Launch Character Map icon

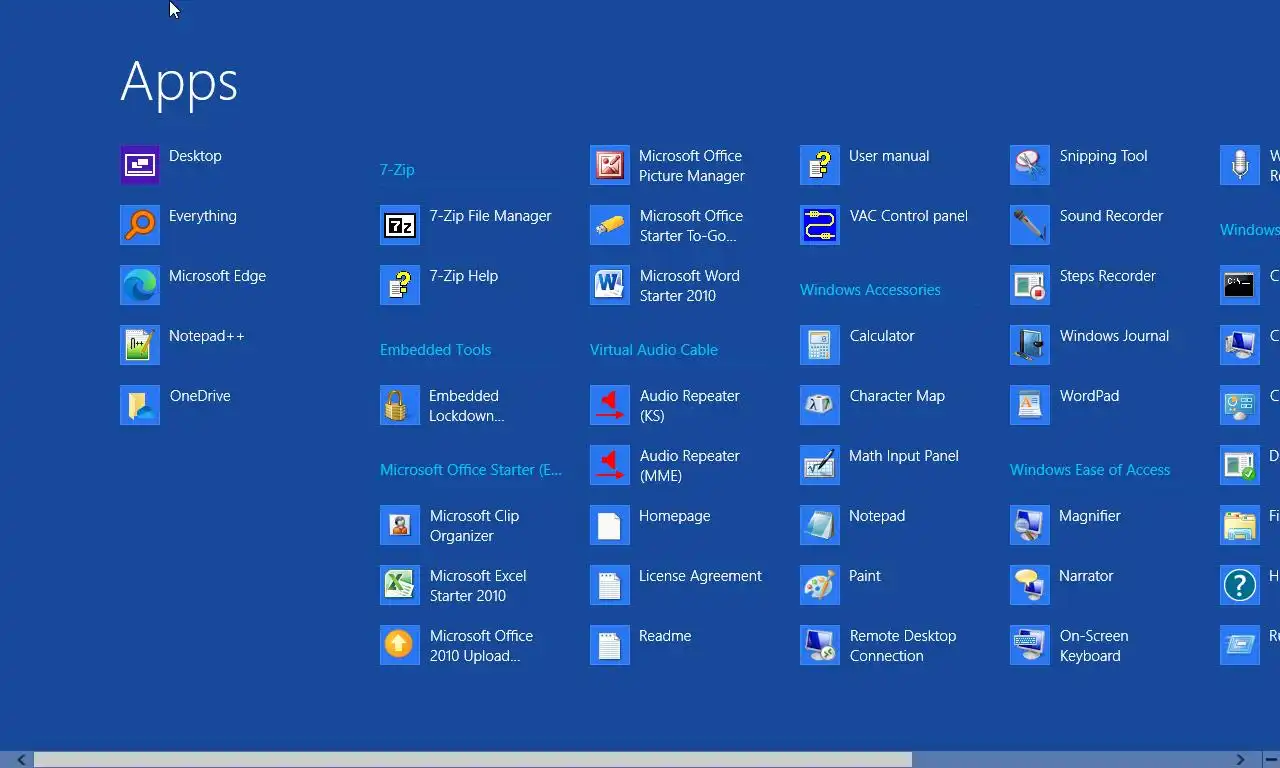coord(820,405)
